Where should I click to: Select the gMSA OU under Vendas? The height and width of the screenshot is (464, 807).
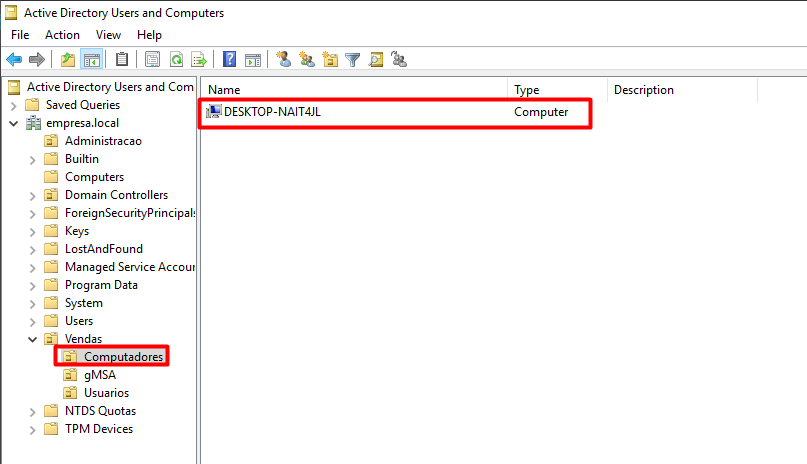(x=100, y=375)
